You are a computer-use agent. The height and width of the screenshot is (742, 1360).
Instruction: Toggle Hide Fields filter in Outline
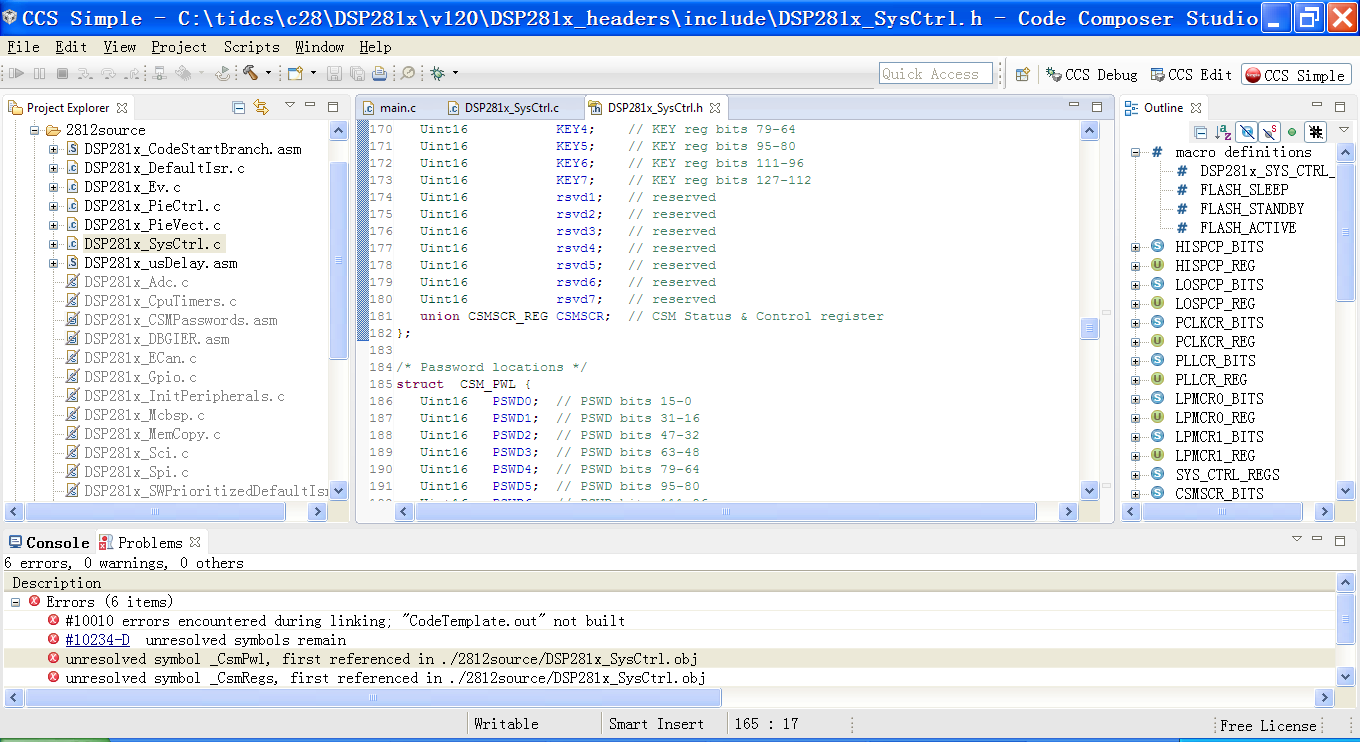click(x=1246, y=131)
